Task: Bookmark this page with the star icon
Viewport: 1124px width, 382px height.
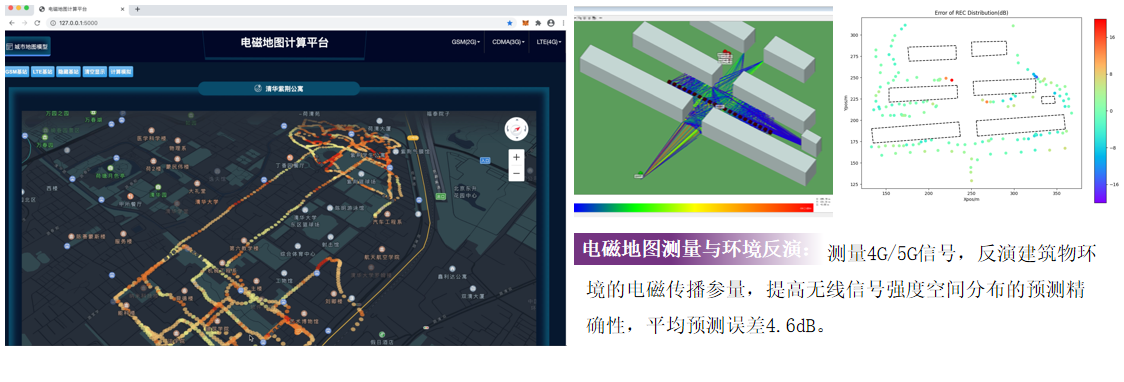Action: [510, 23]
